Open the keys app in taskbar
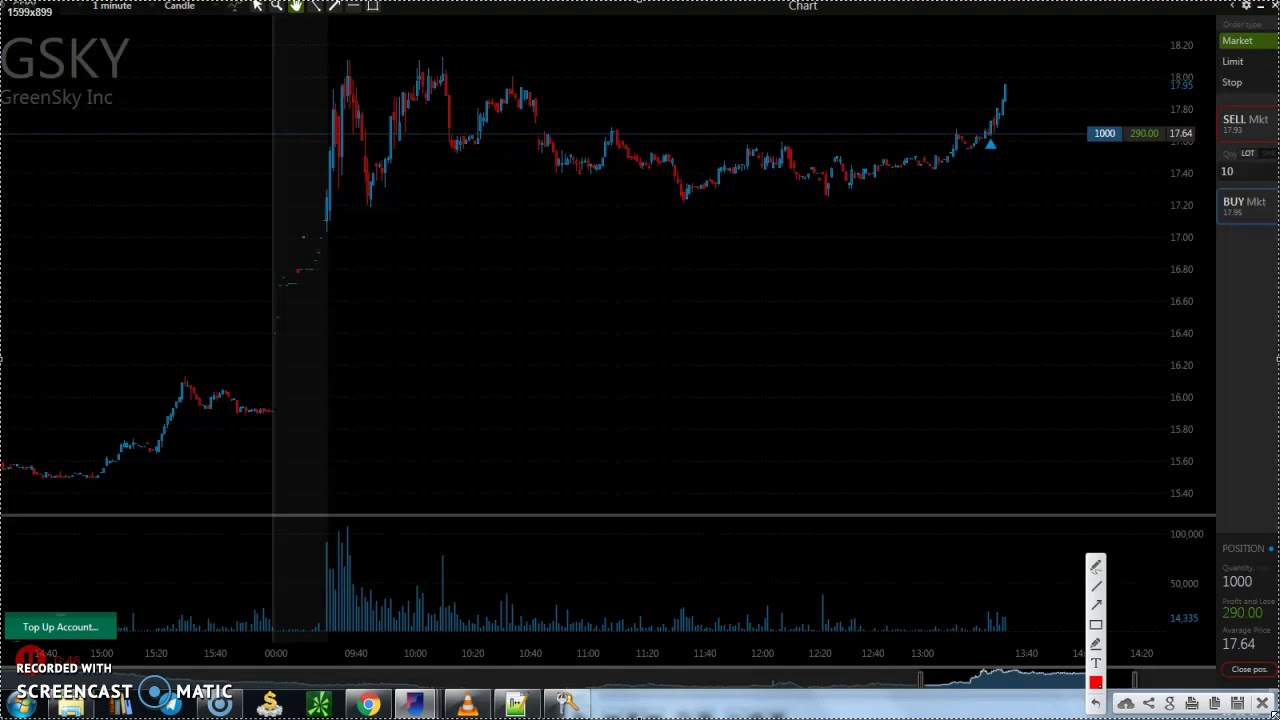Viewport: 1280px width, 720px height. [x=566, y=705]
